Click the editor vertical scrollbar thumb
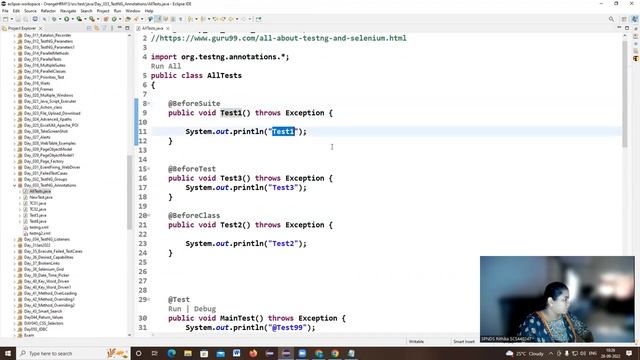Screen dimensions: 640x360 click(625, 93)
